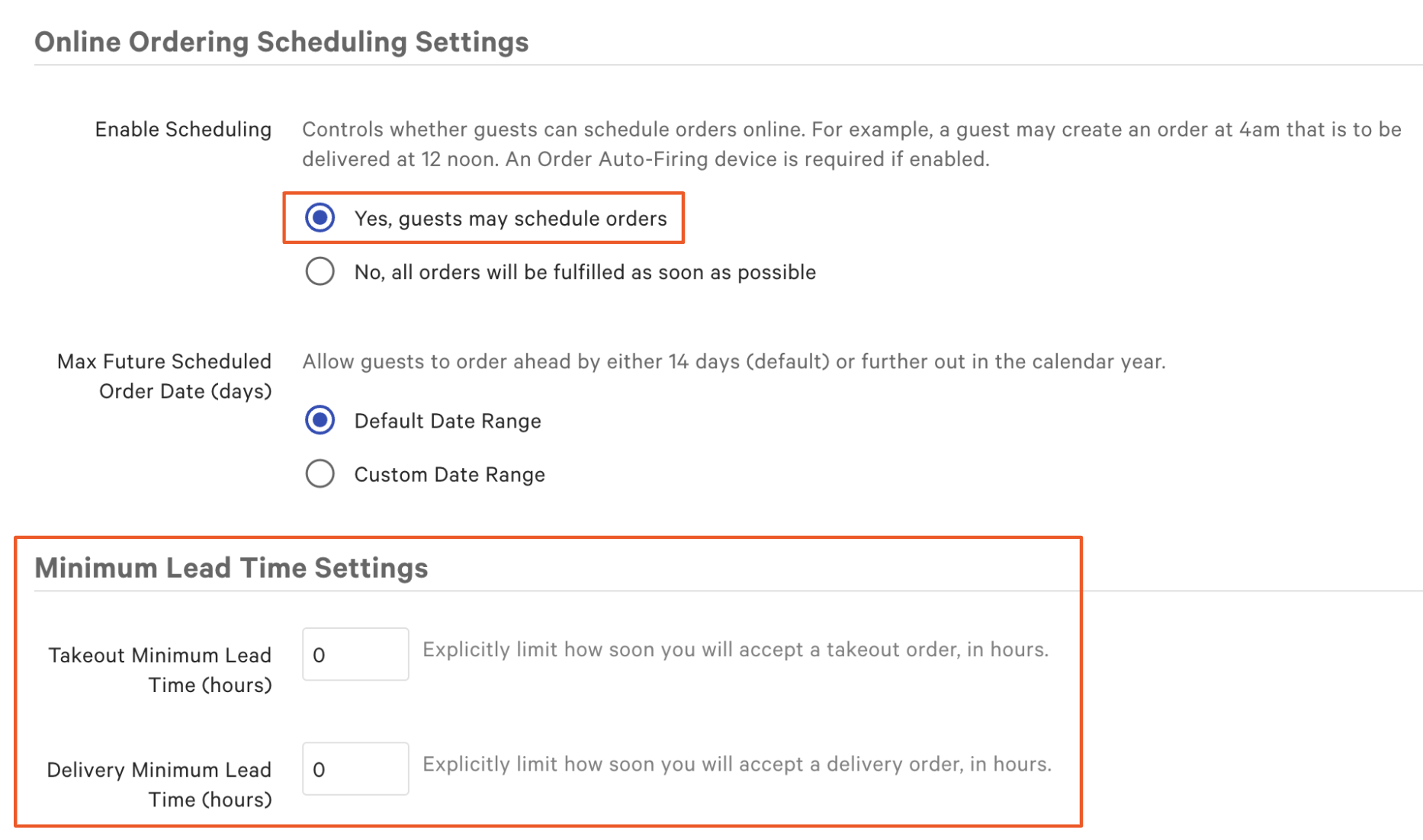1423x840 pixels.
Task: Select 'No, all orders will be fulfilled as soon as possible'
Action: tap(320, 271)
